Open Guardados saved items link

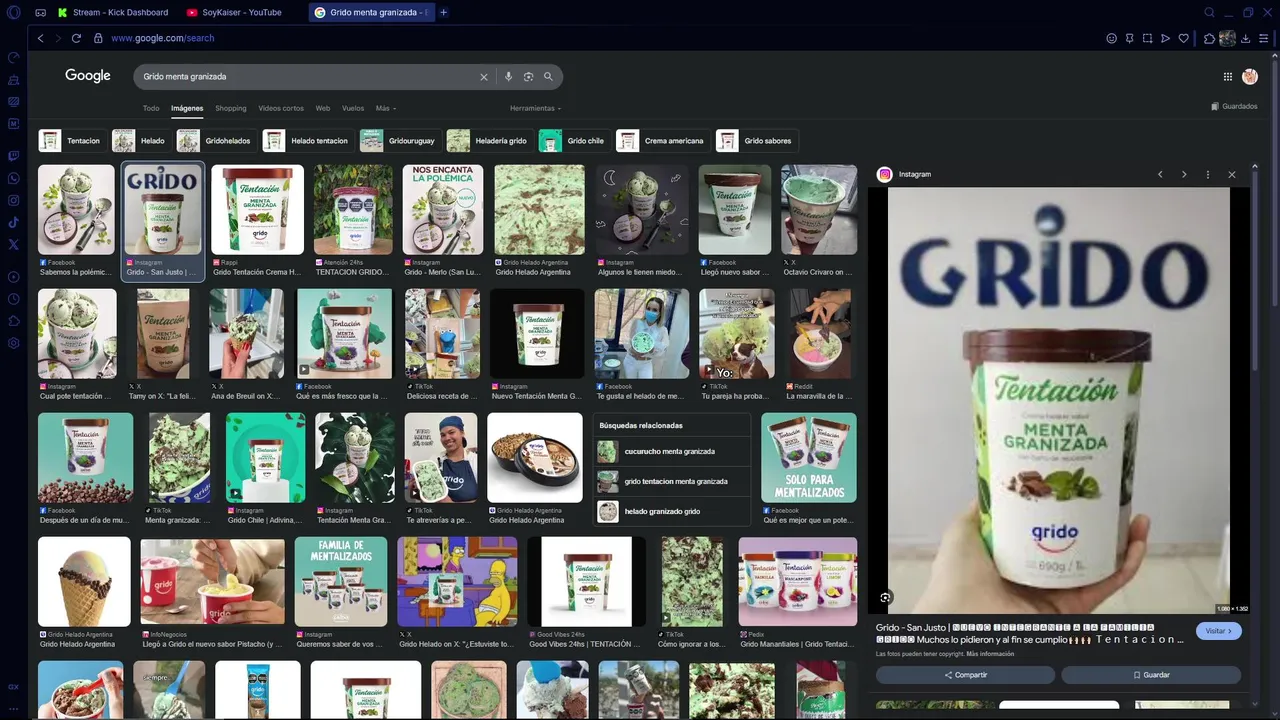pyautogui.click(x=1234, y=106)
